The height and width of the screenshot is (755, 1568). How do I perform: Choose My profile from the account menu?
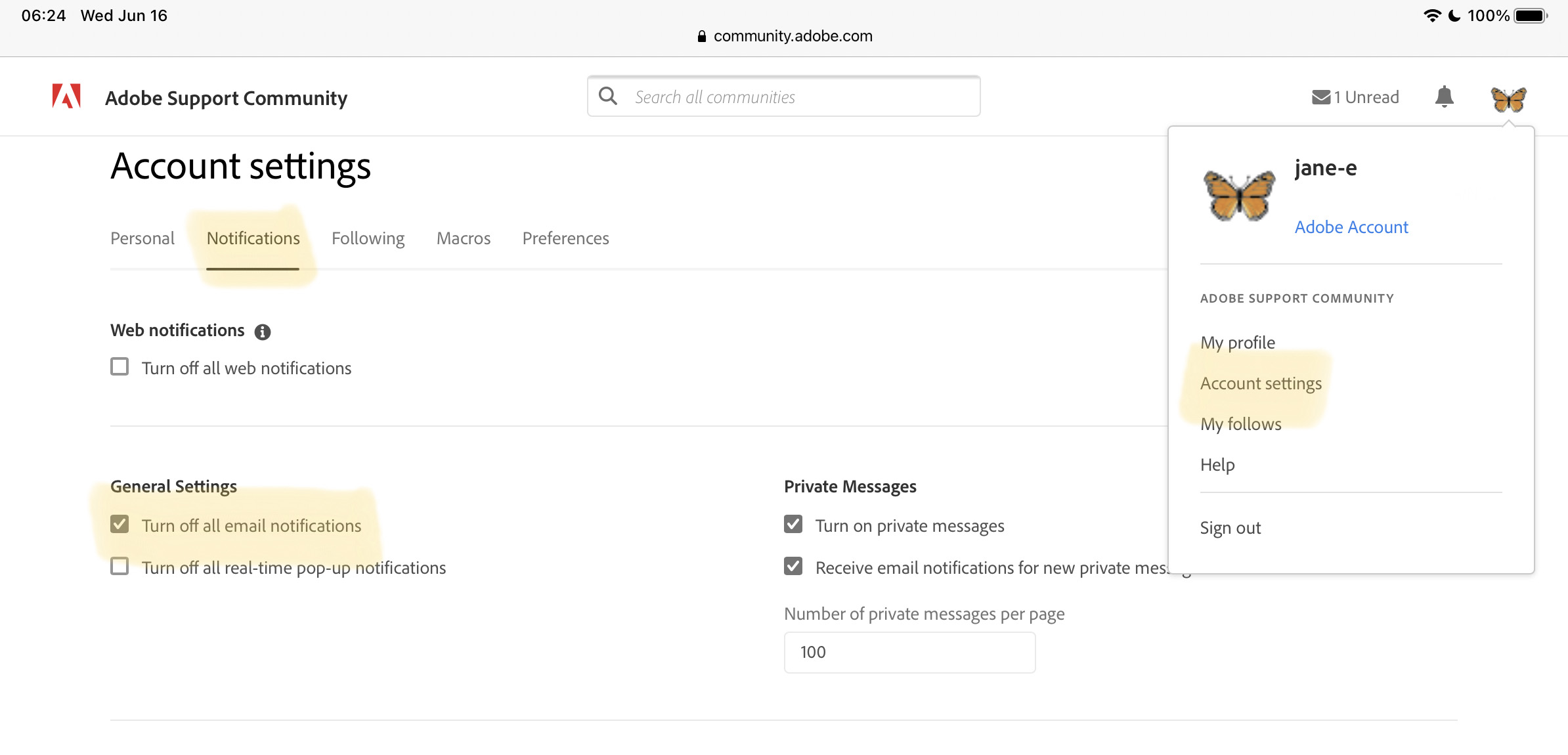(1237, 342)
